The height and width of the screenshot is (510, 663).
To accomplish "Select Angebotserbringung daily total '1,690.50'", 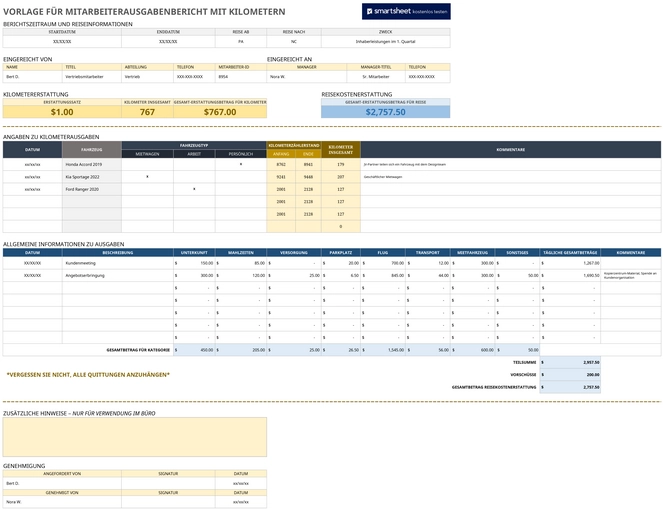I will point(570,275).
